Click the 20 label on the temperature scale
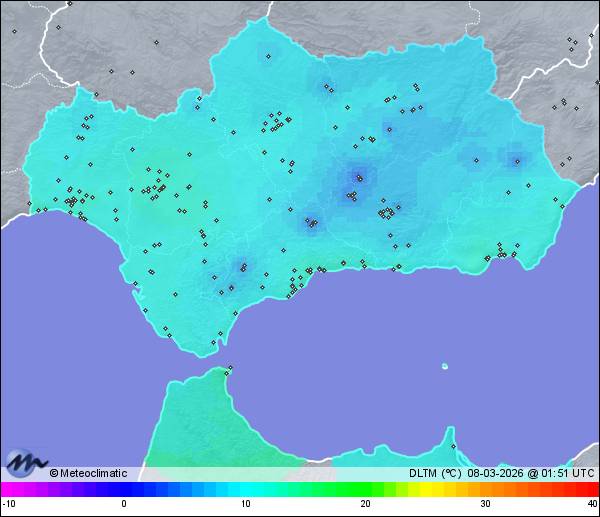This screenshot has width=600, height=517. pos(366,503)
